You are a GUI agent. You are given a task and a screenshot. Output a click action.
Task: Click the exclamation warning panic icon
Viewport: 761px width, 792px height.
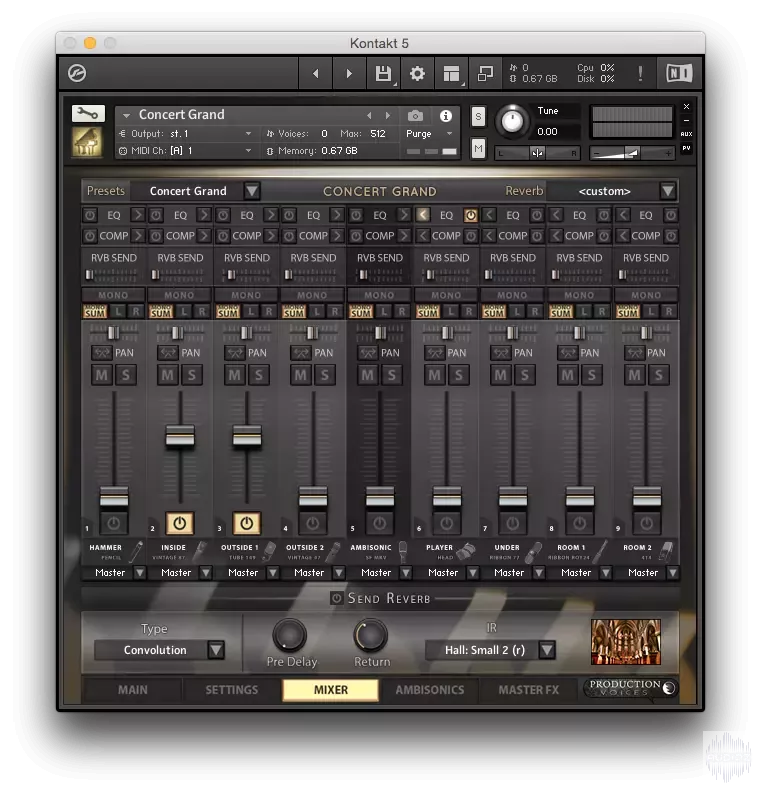click(640, 74)
